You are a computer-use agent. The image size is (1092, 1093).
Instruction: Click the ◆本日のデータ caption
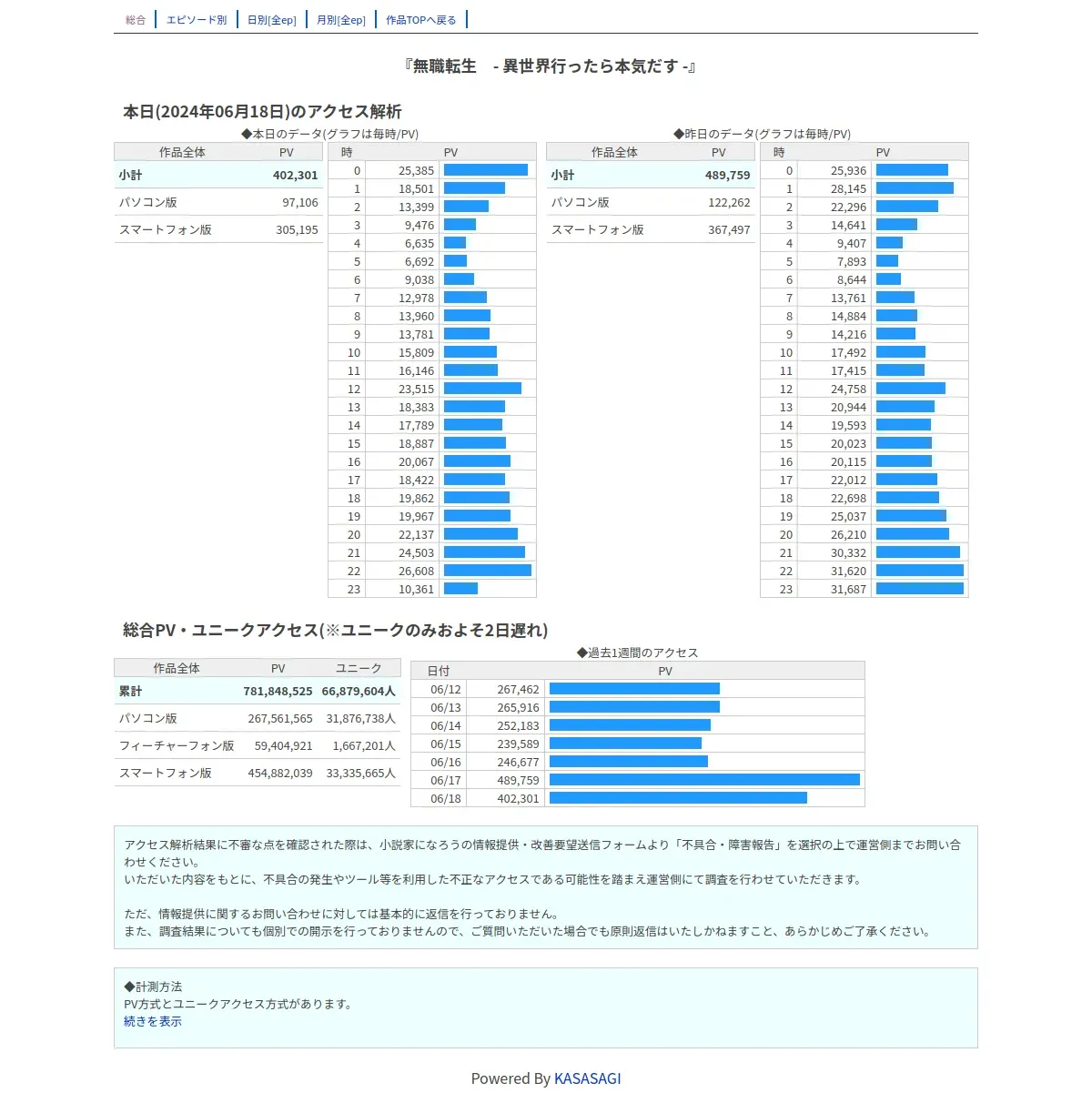coord(329,134)
